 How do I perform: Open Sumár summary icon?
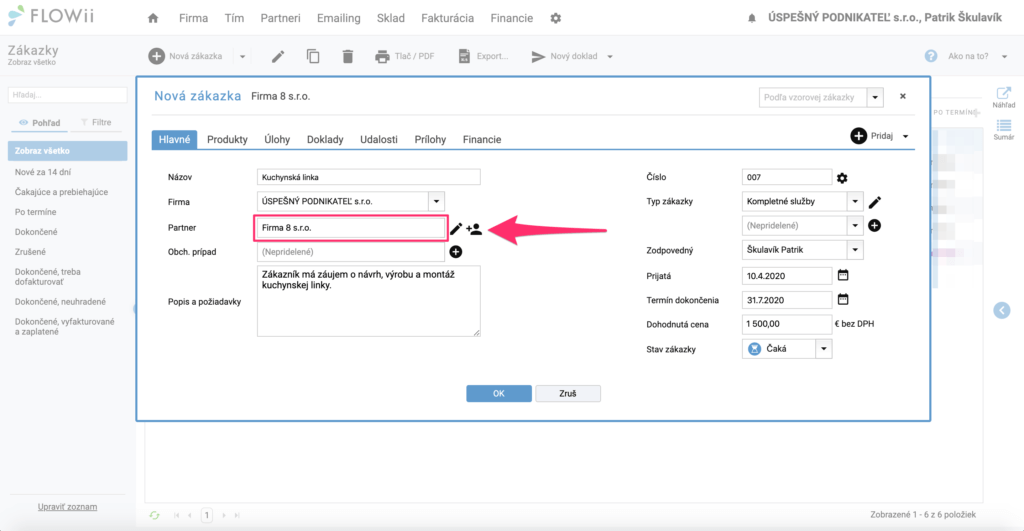pyautogui.click(x=1004, y=129)
